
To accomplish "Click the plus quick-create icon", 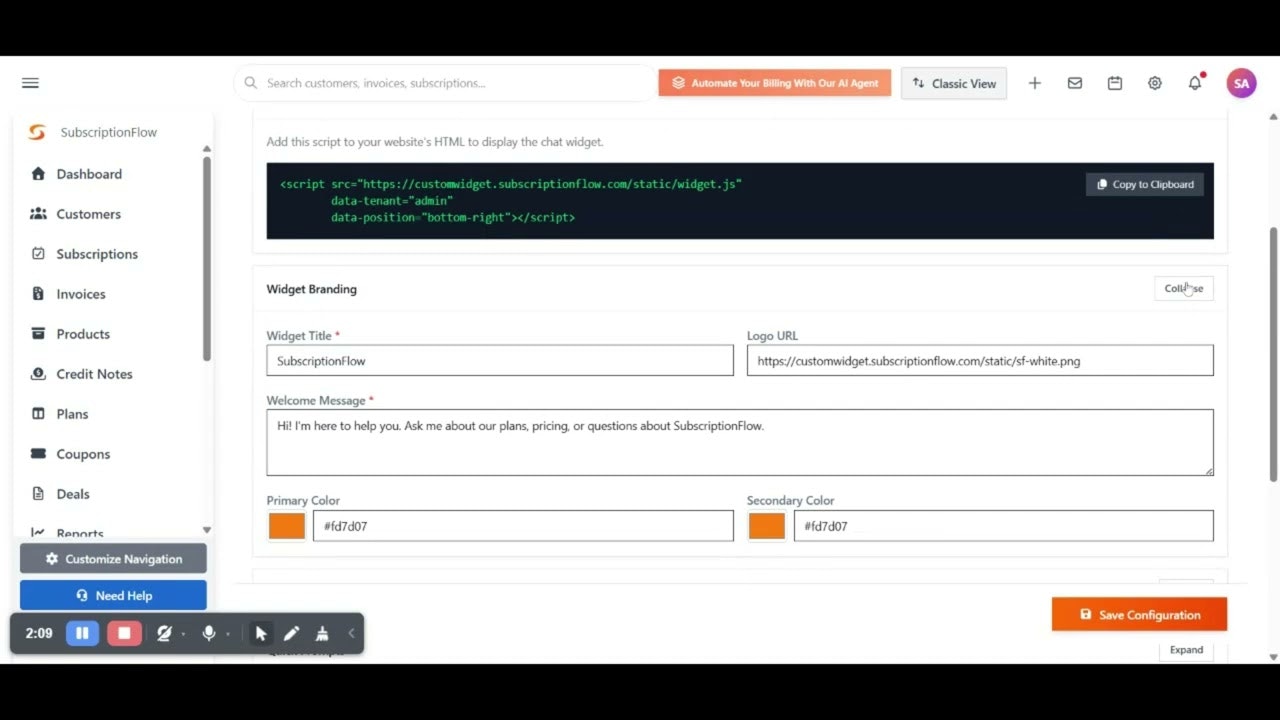I will [x=1035, y=83].
